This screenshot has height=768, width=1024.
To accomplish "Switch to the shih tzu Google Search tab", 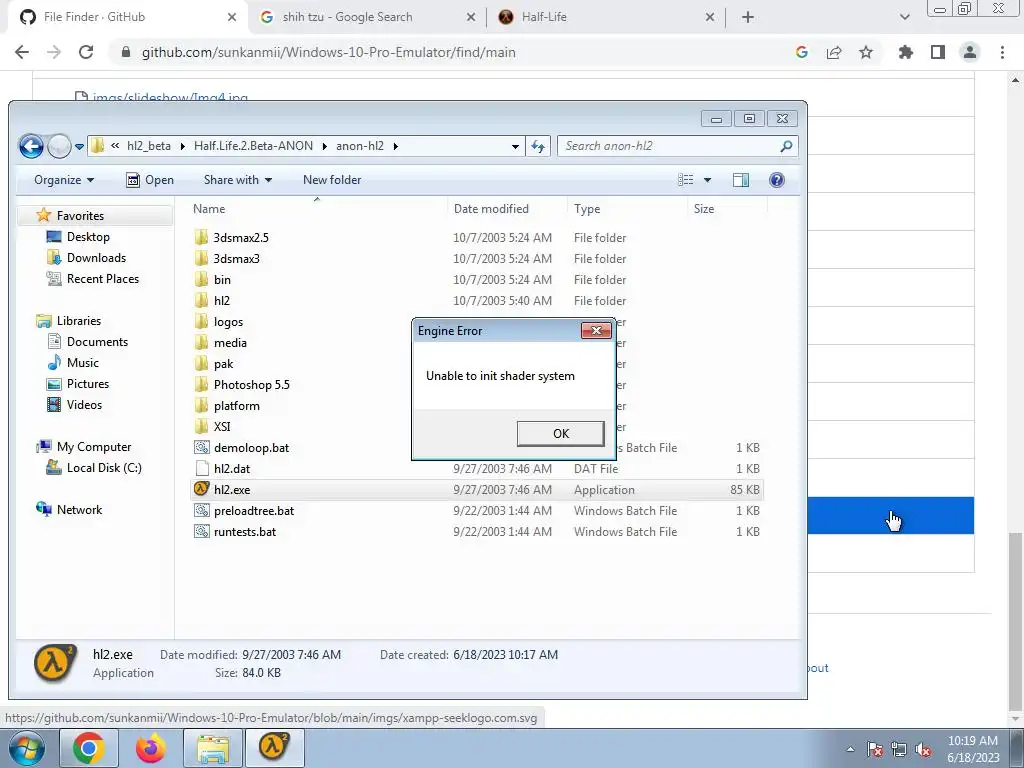I will 347,17.
